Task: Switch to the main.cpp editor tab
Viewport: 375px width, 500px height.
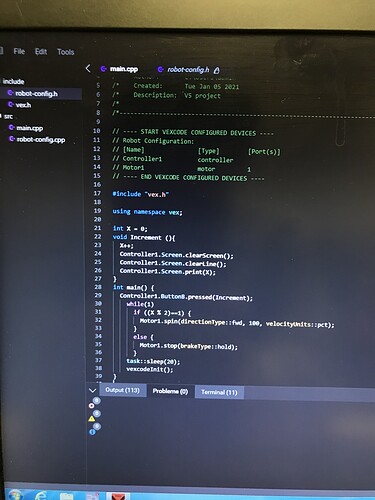Action: [119, 69]
